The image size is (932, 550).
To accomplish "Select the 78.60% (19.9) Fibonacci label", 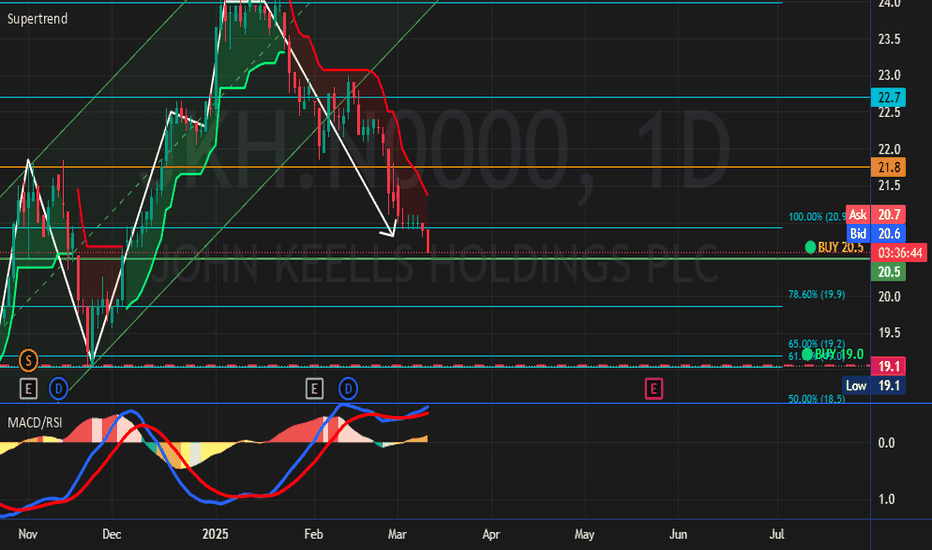I will pyautogui.click(x=817, y=294).
